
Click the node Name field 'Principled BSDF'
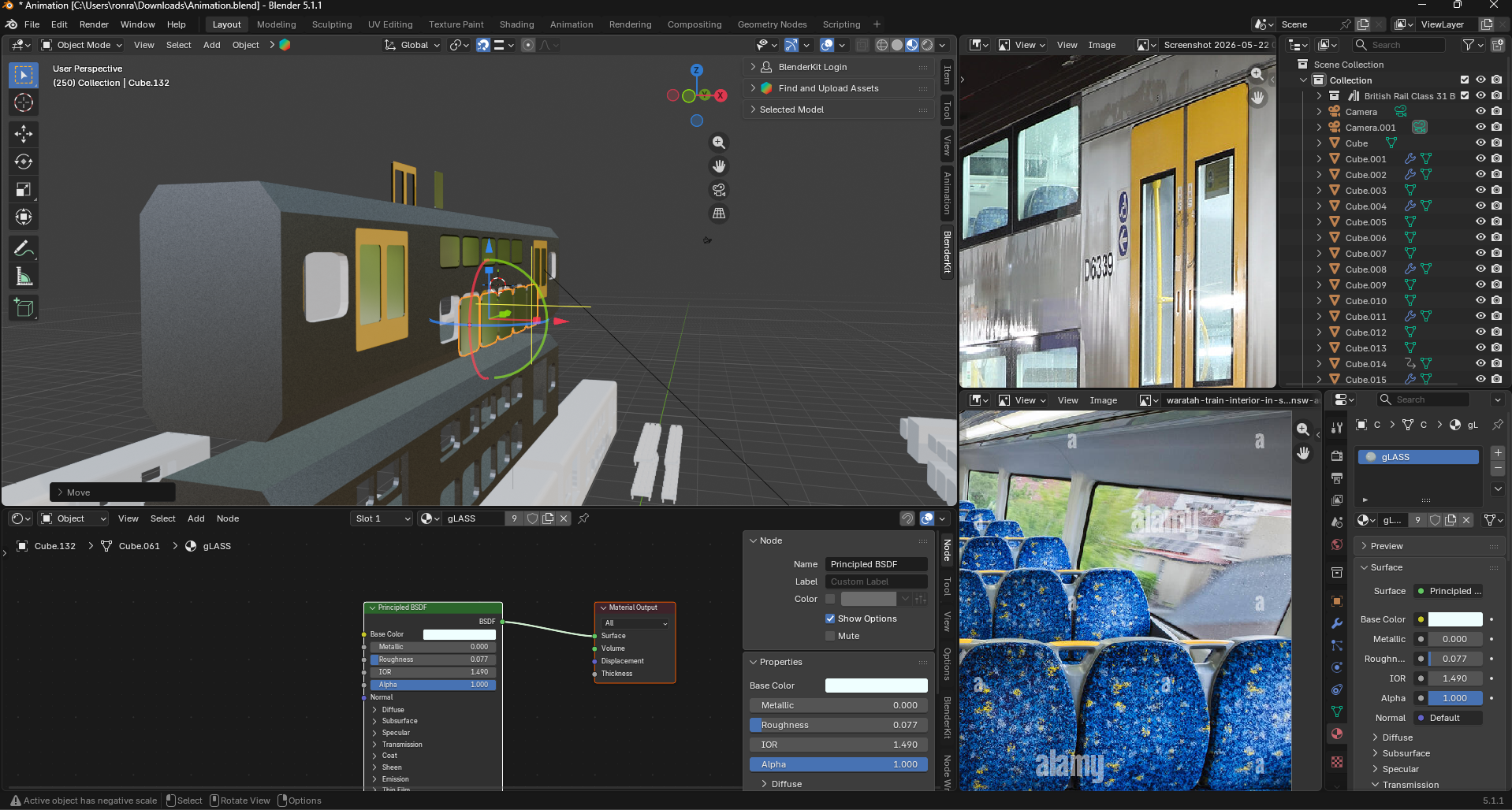click(x=877, y=564)
